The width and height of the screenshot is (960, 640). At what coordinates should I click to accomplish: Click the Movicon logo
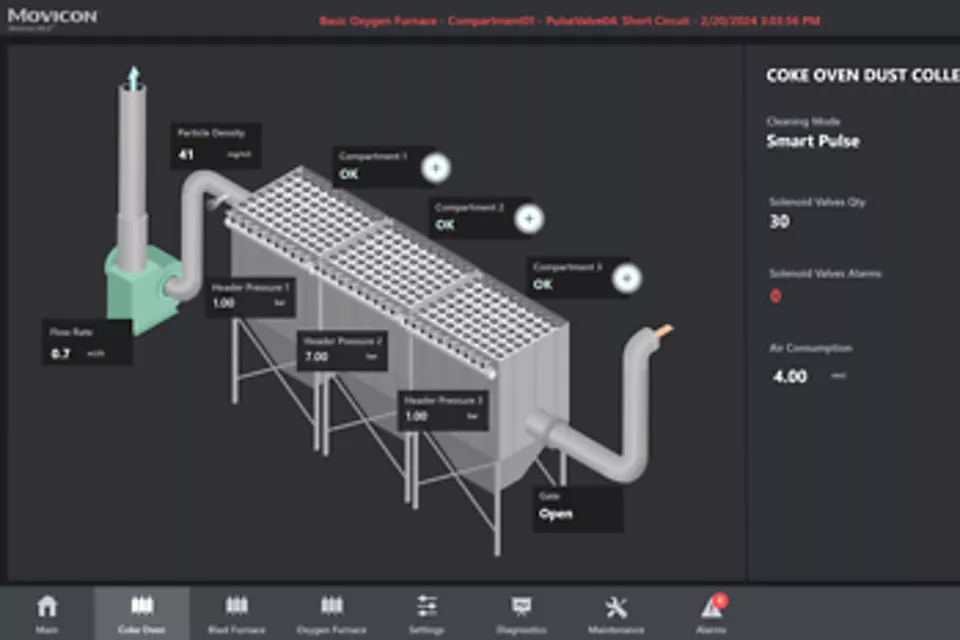(x=52, y=17)
